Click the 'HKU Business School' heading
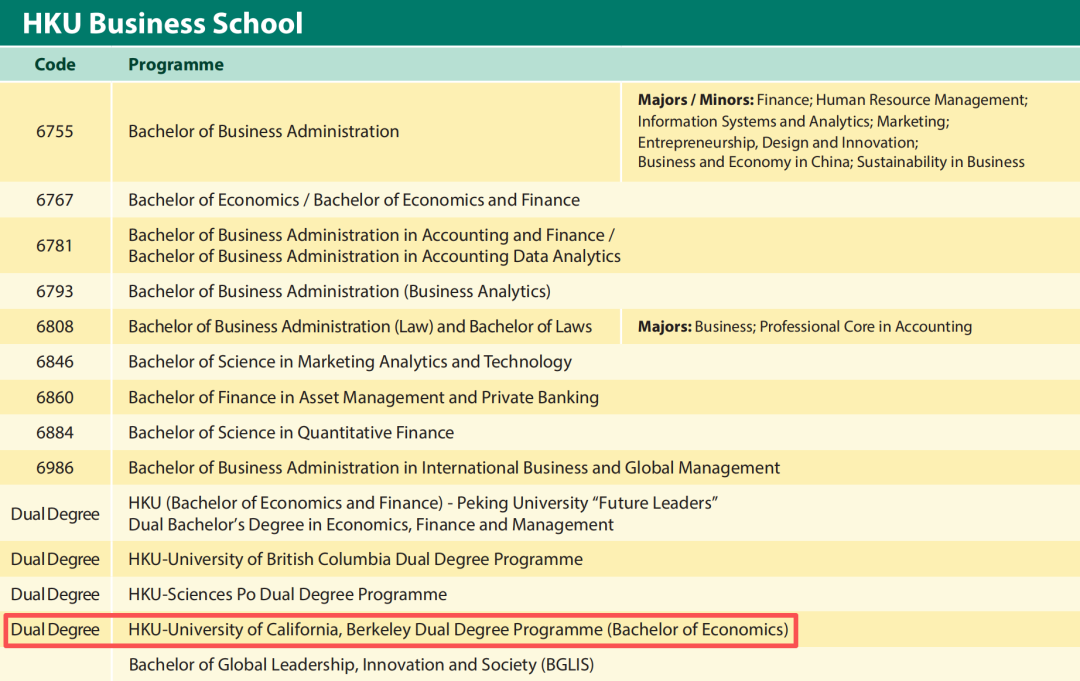This screenshot has width=1080, height=681. 163,23
